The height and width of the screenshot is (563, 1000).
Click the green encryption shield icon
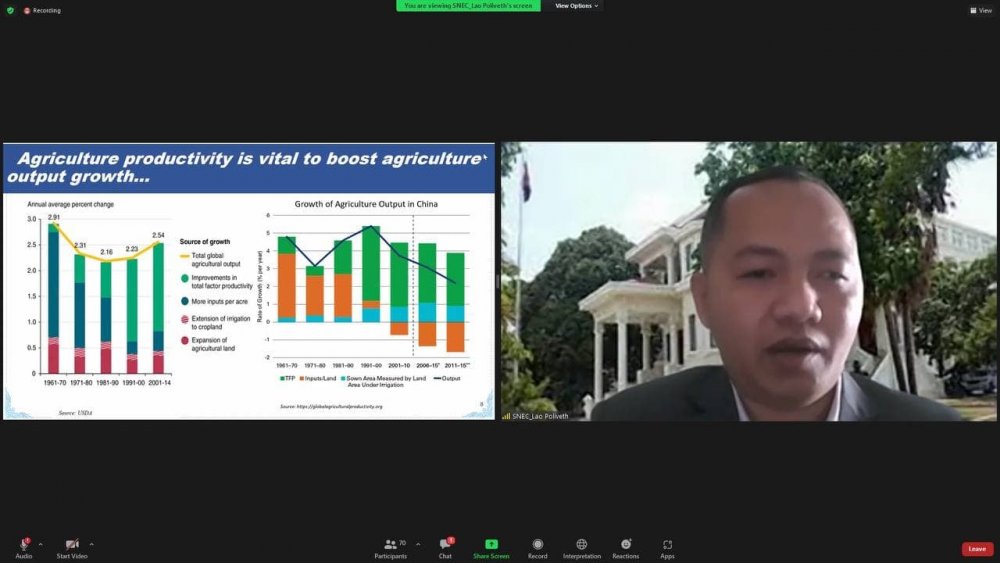point(10,10)
